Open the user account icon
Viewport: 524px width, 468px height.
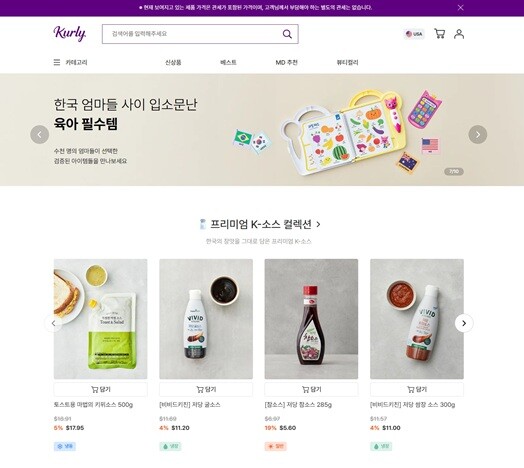[x=459, y=34]
